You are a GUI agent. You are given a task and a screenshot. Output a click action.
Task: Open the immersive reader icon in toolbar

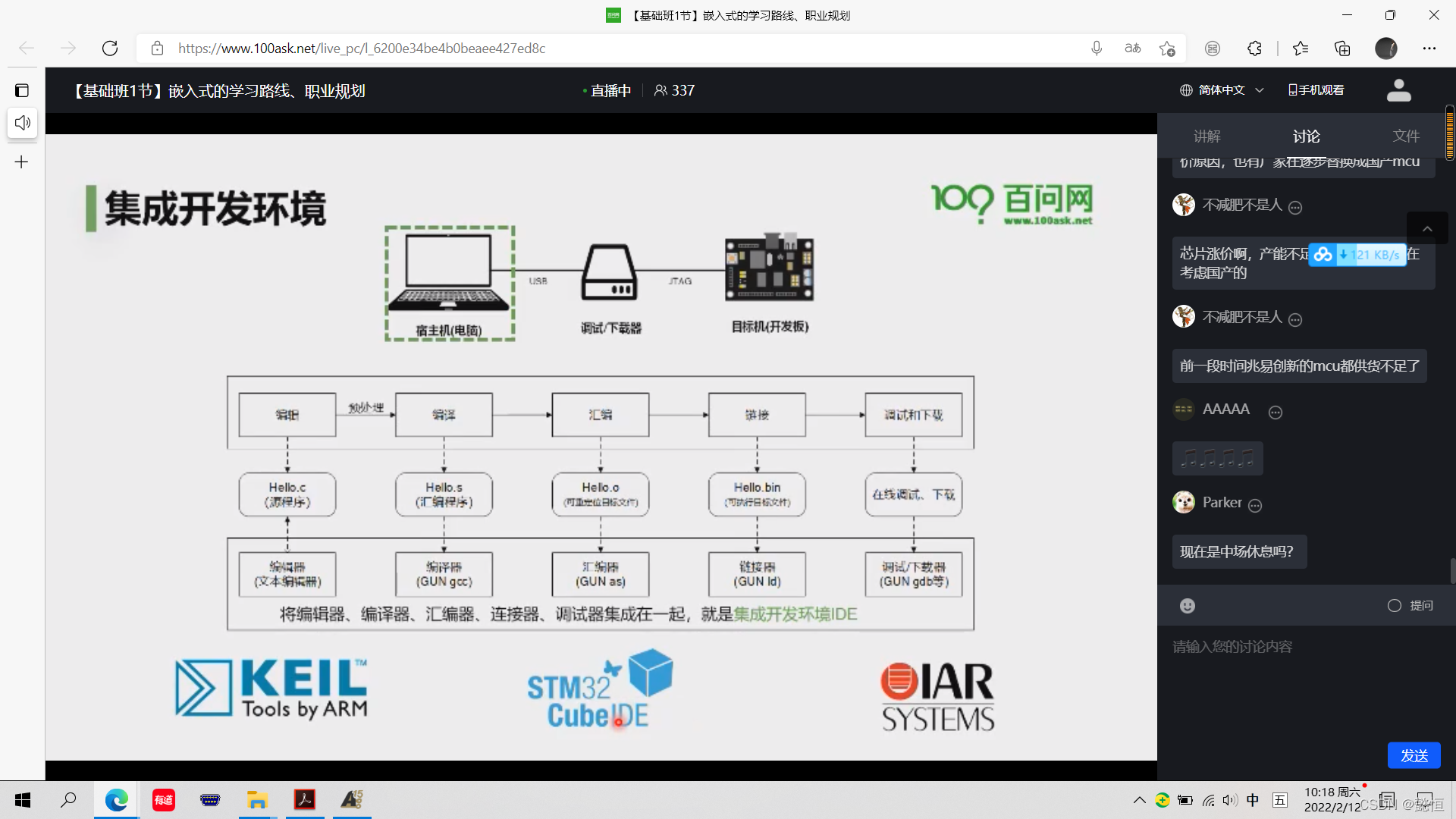coord(1213,49)
